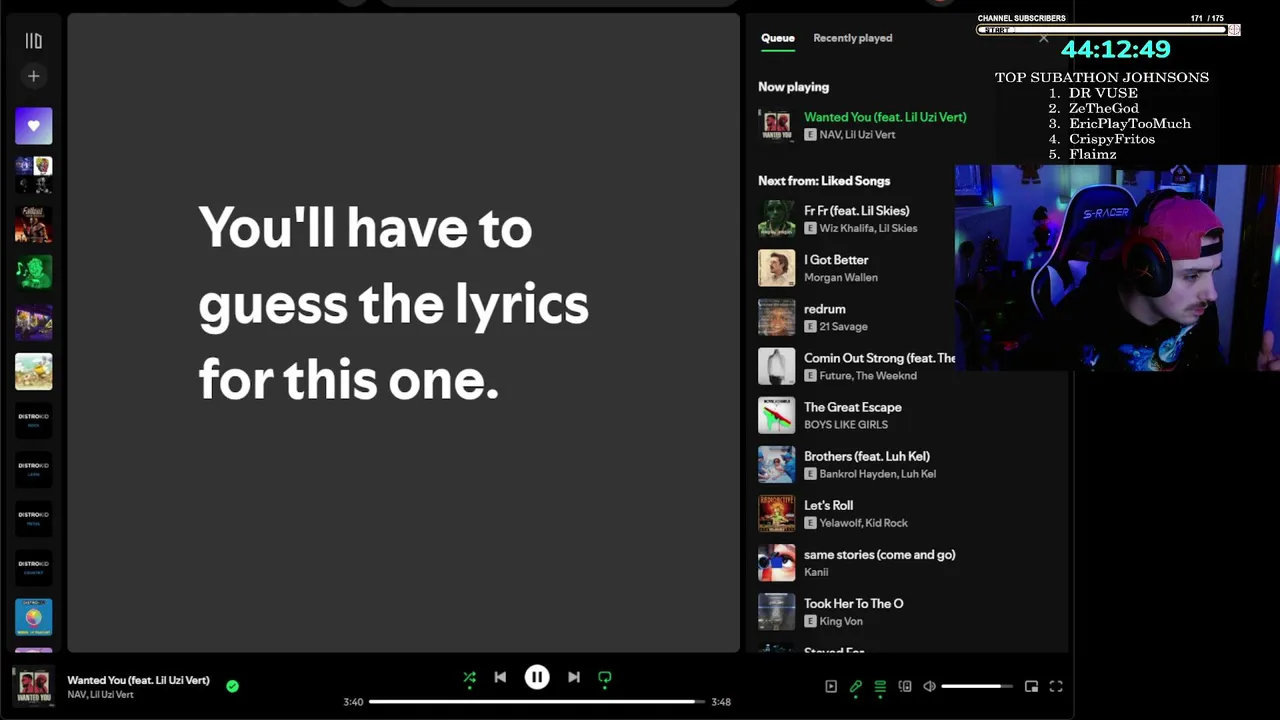Click Next from: Liked Songs heading
This screenshot has height=720, width=1280.
[824, 181]
